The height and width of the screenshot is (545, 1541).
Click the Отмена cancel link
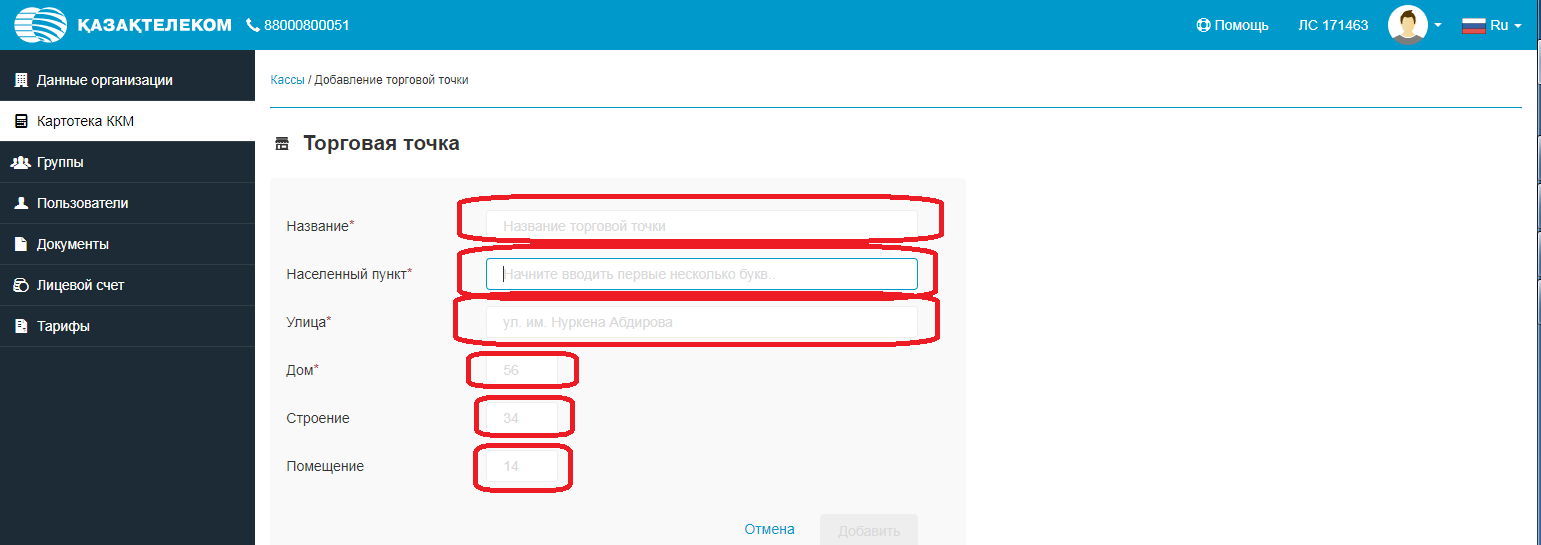click(769, 529)
